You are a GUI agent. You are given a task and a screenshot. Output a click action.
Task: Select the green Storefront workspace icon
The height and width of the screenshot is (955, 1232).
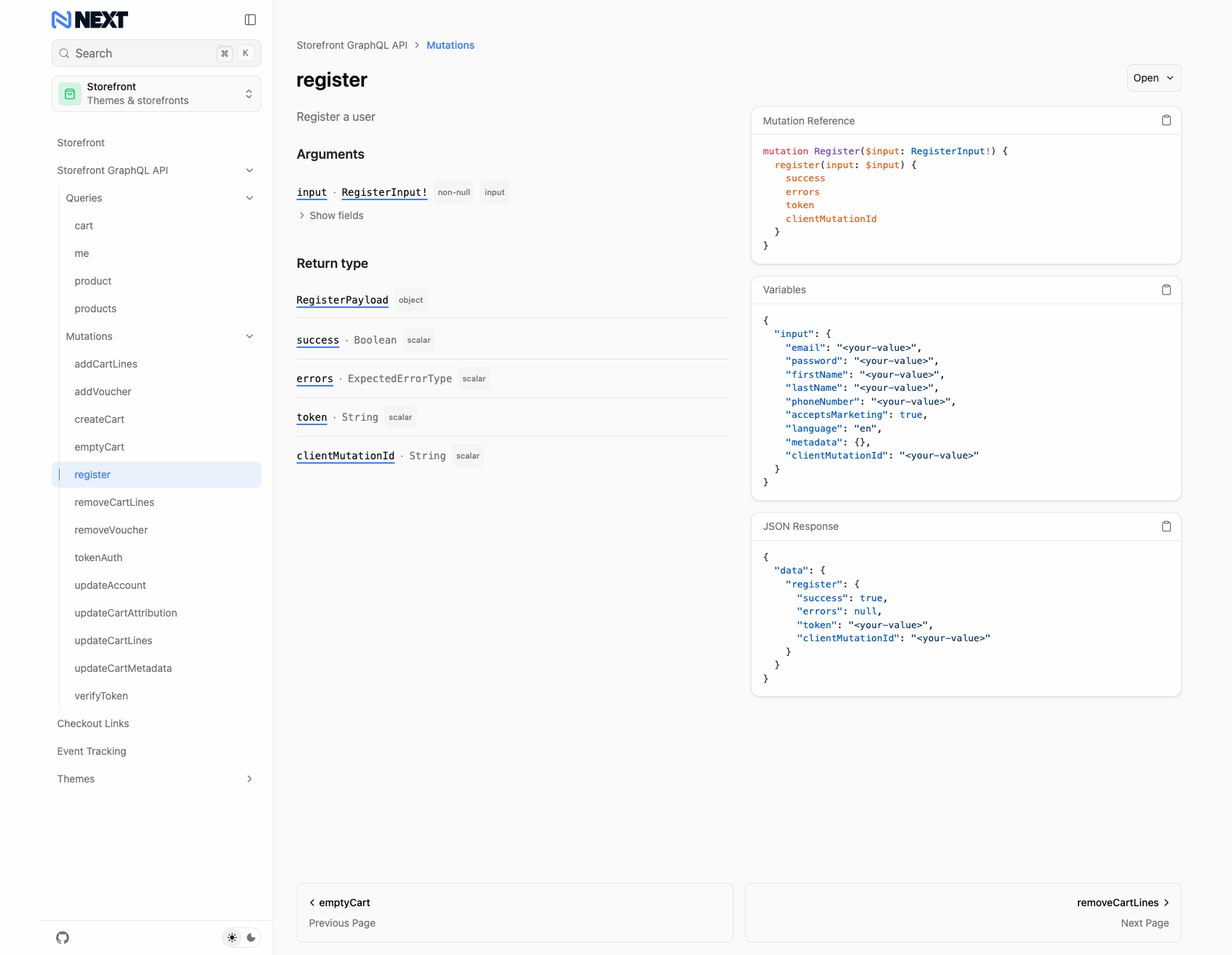click(69, 93)
